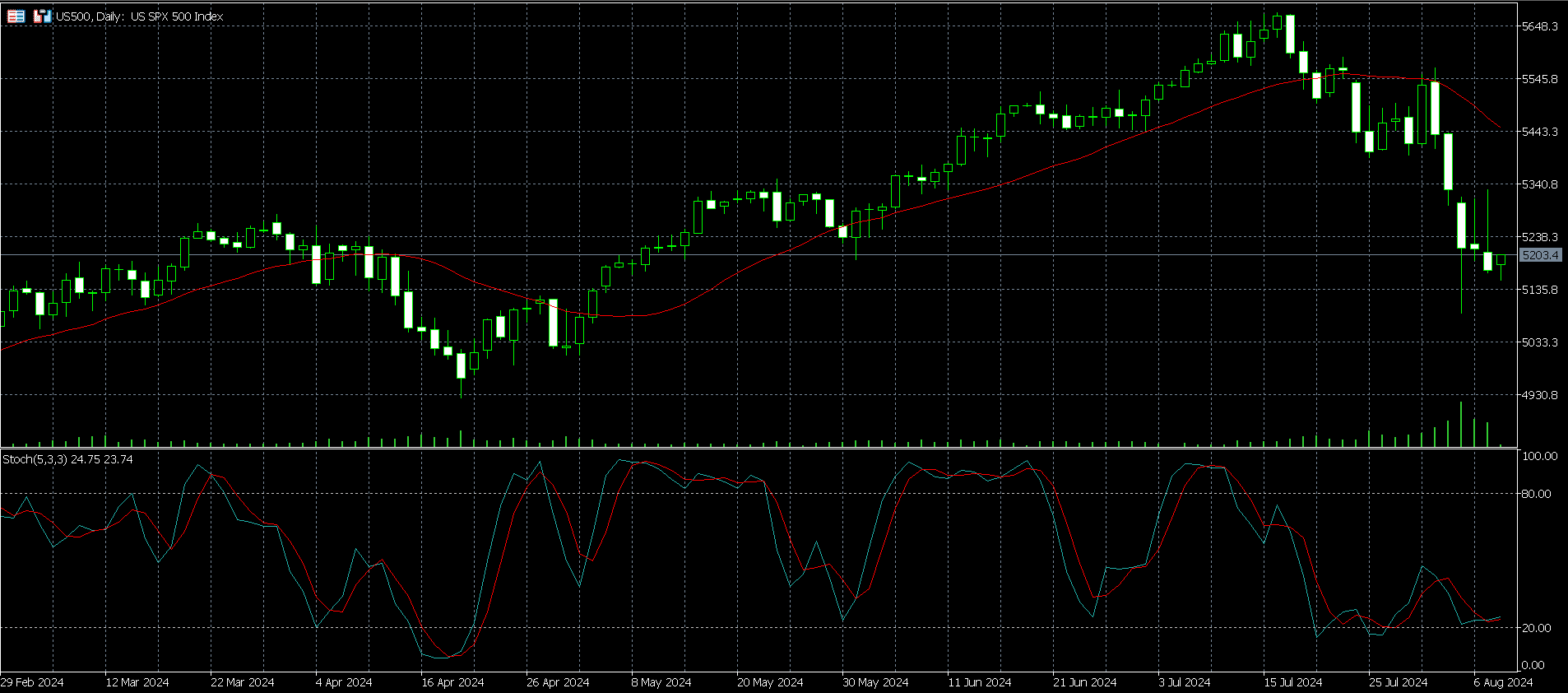The image size is (1568, 693).
Task: Click the Stoch(5,3,3) indicator label
Action: point(67,459)
